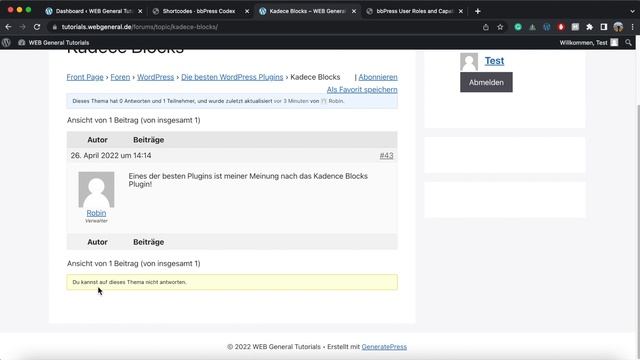Open Robin's profile link under avatar
Viewport: 640px width, 360px height.
pyautogui.click(x=96, y=213)
